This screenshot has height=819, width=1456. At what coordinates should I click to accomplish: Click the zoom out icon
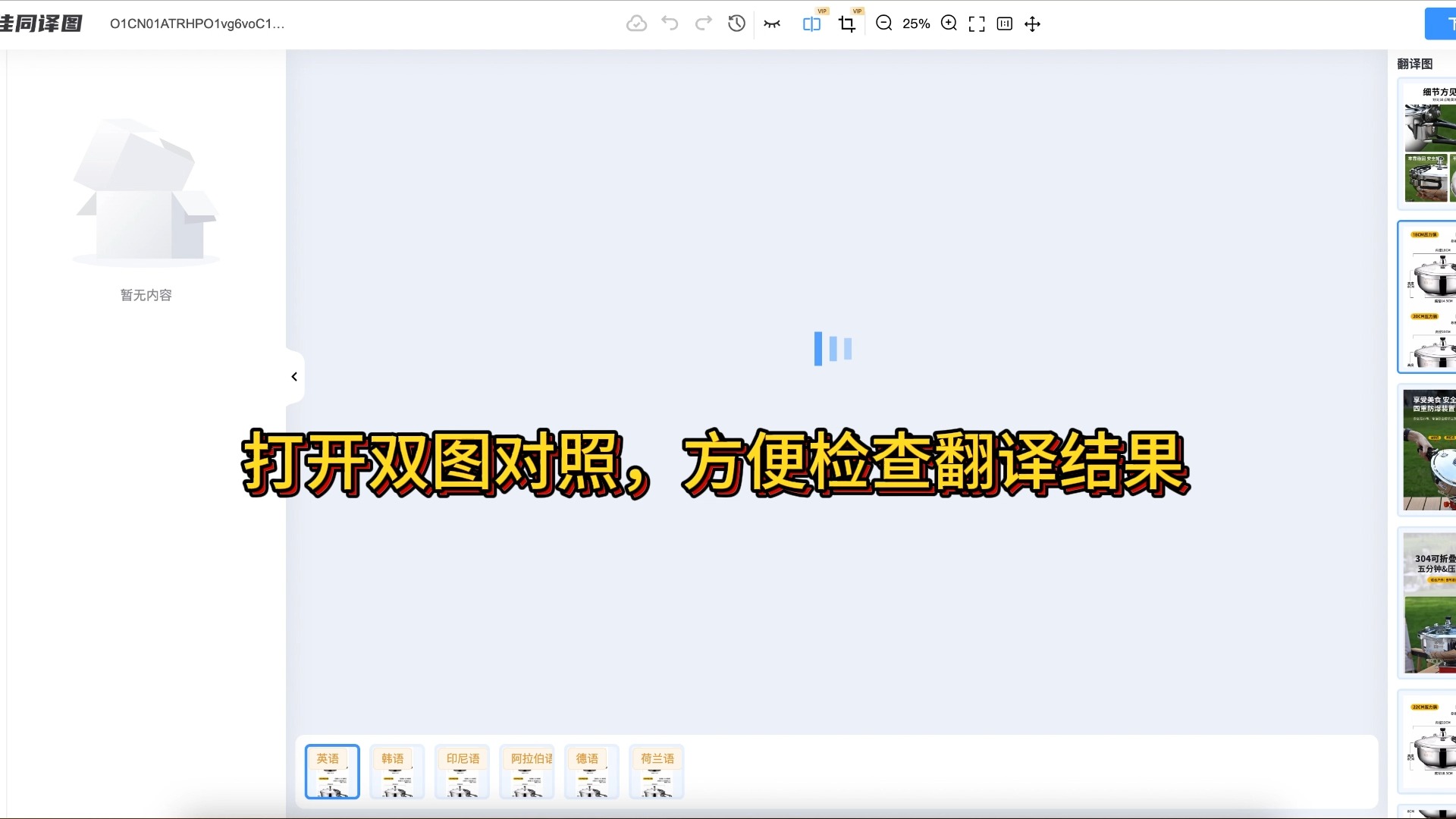click(883, 24)
